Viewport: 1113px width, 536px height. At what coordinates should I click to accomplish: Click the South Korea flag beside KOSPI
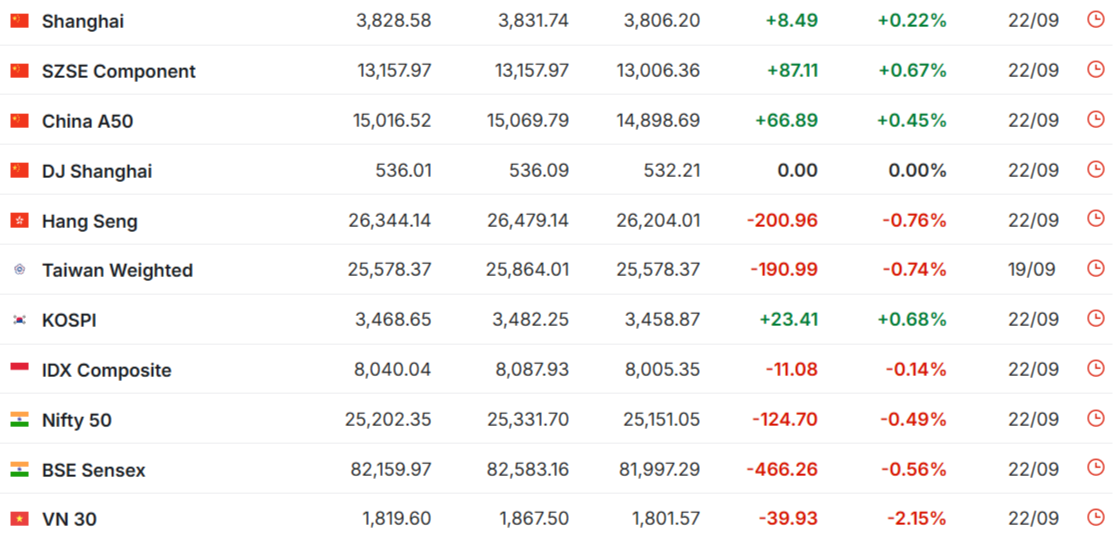(19, 320)
